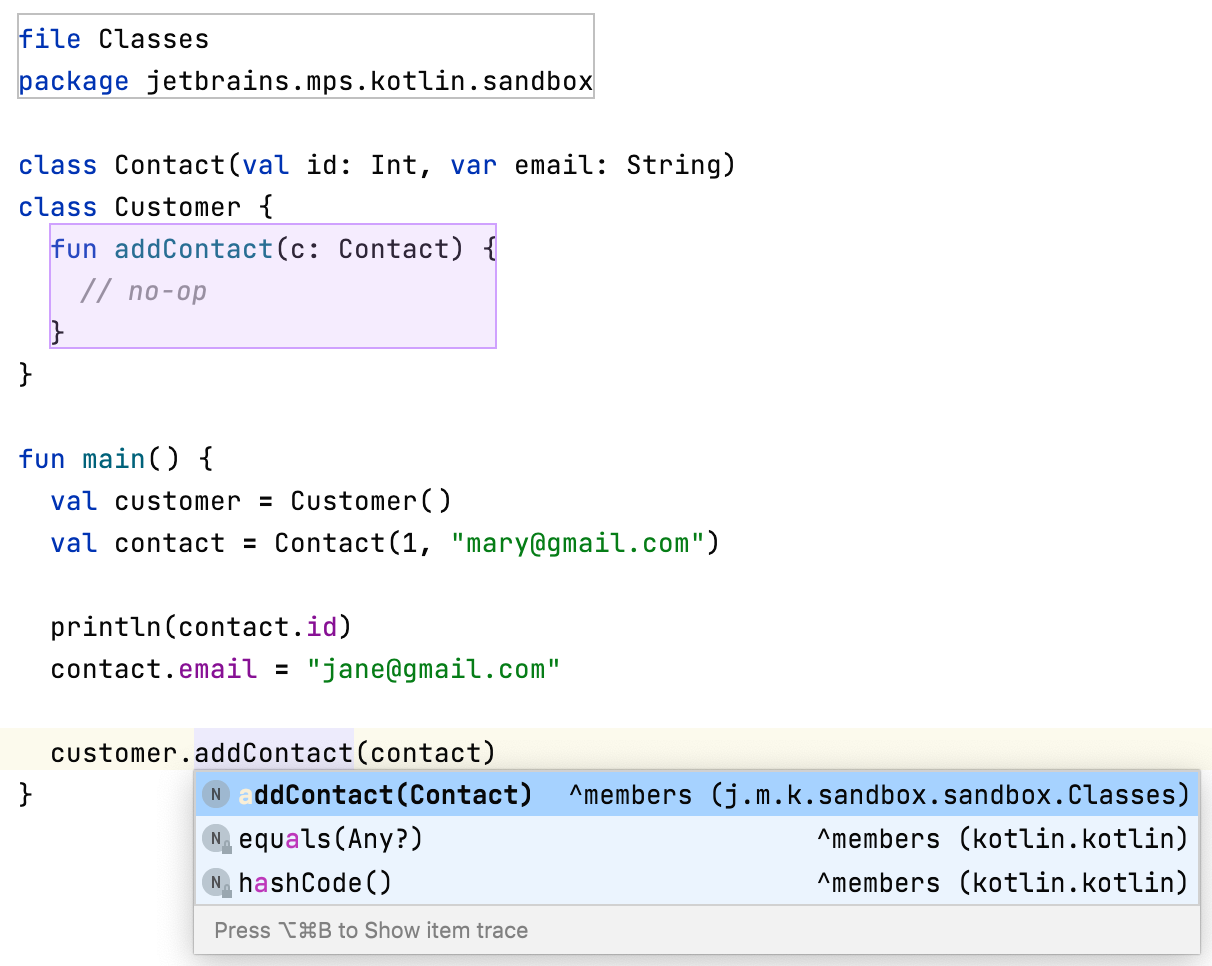Click the "package" keyword in the header
The width and height of the screenshot is (1212, 966).
(74, 82)
